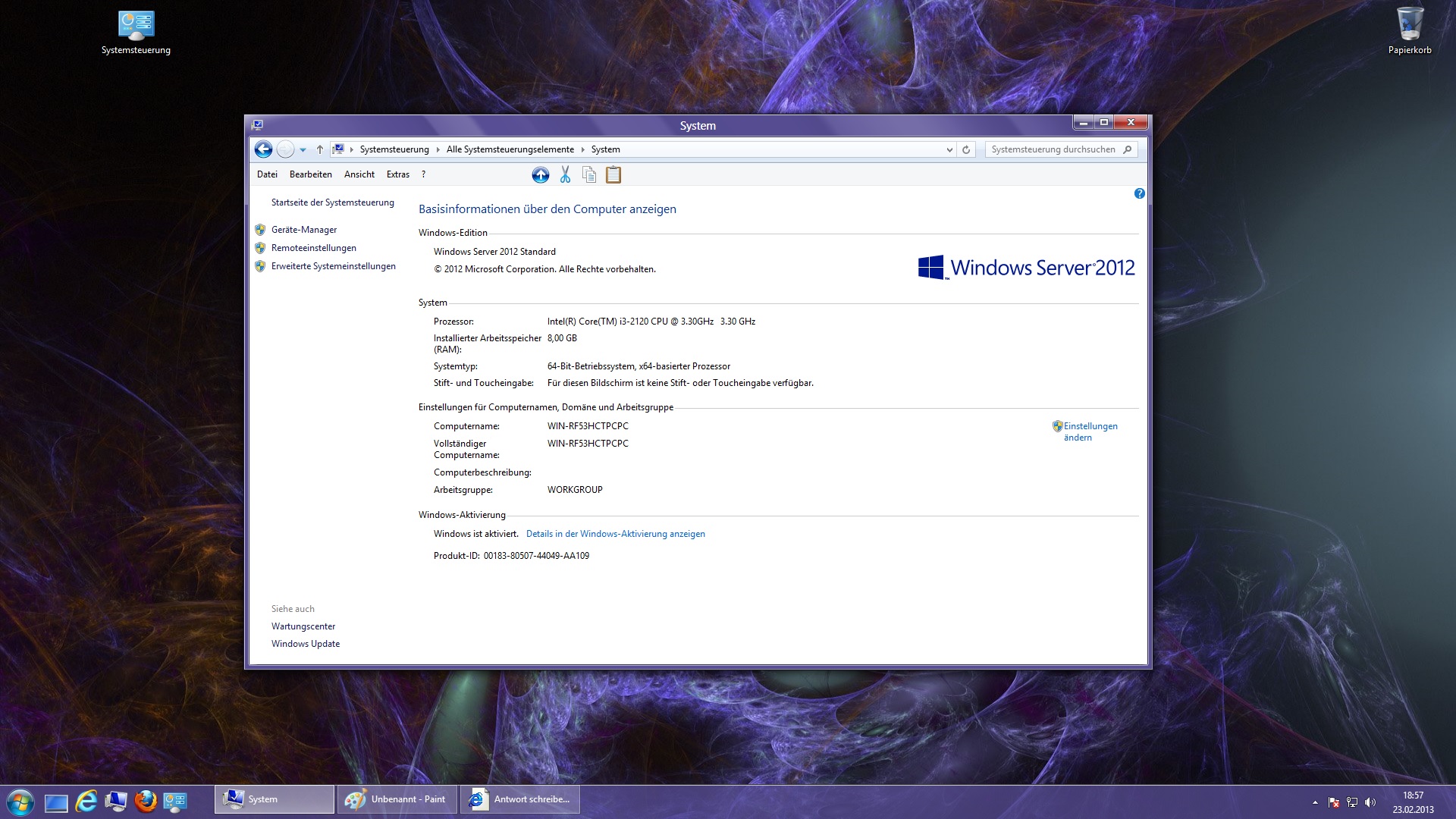Expand the recent locations dropdown arrow

coord(303,149)
